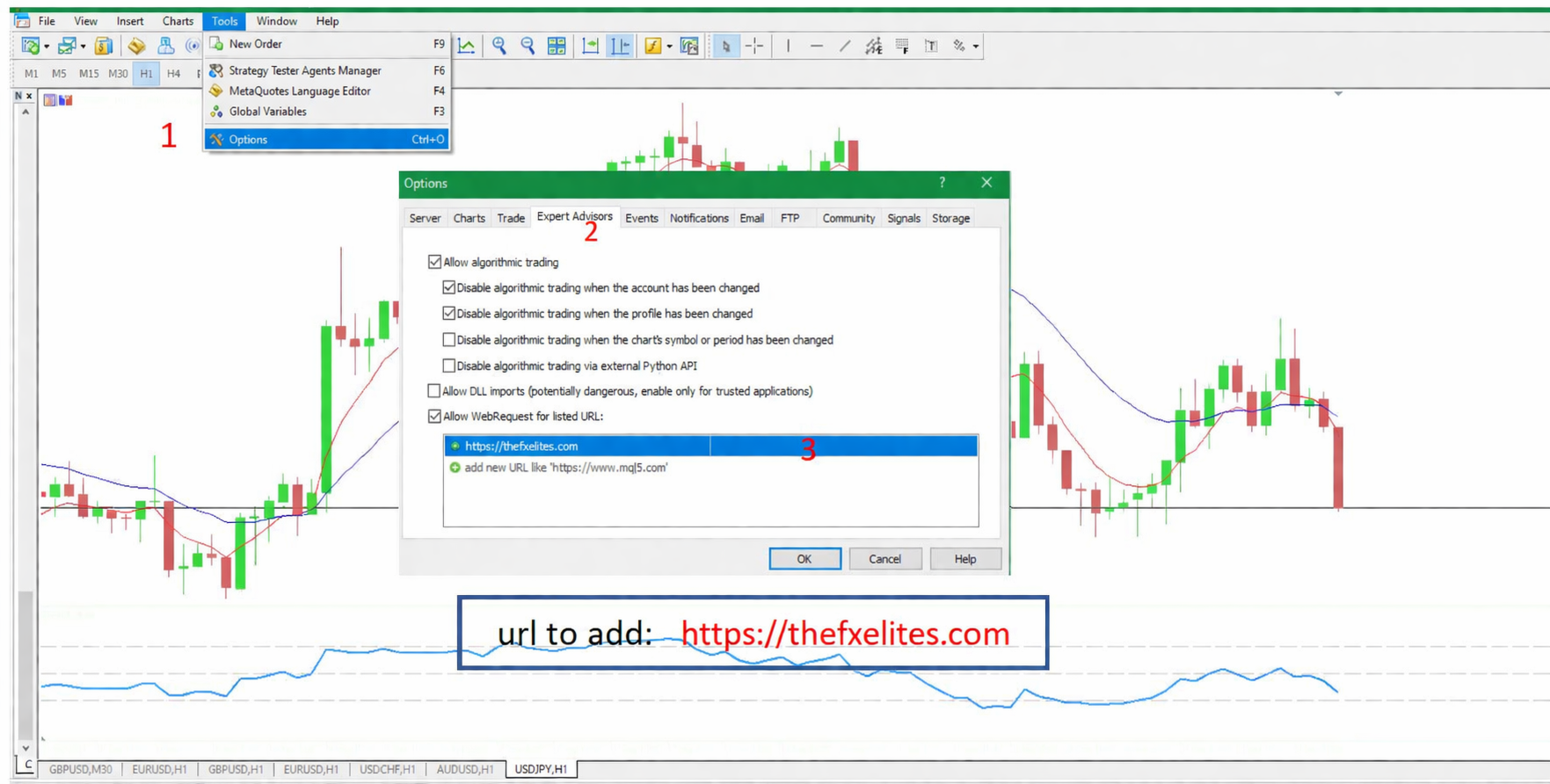Viewport: 1550px width, 784px height.
Task: Tile chart windows using grid icon
Action: coord(557,46)
